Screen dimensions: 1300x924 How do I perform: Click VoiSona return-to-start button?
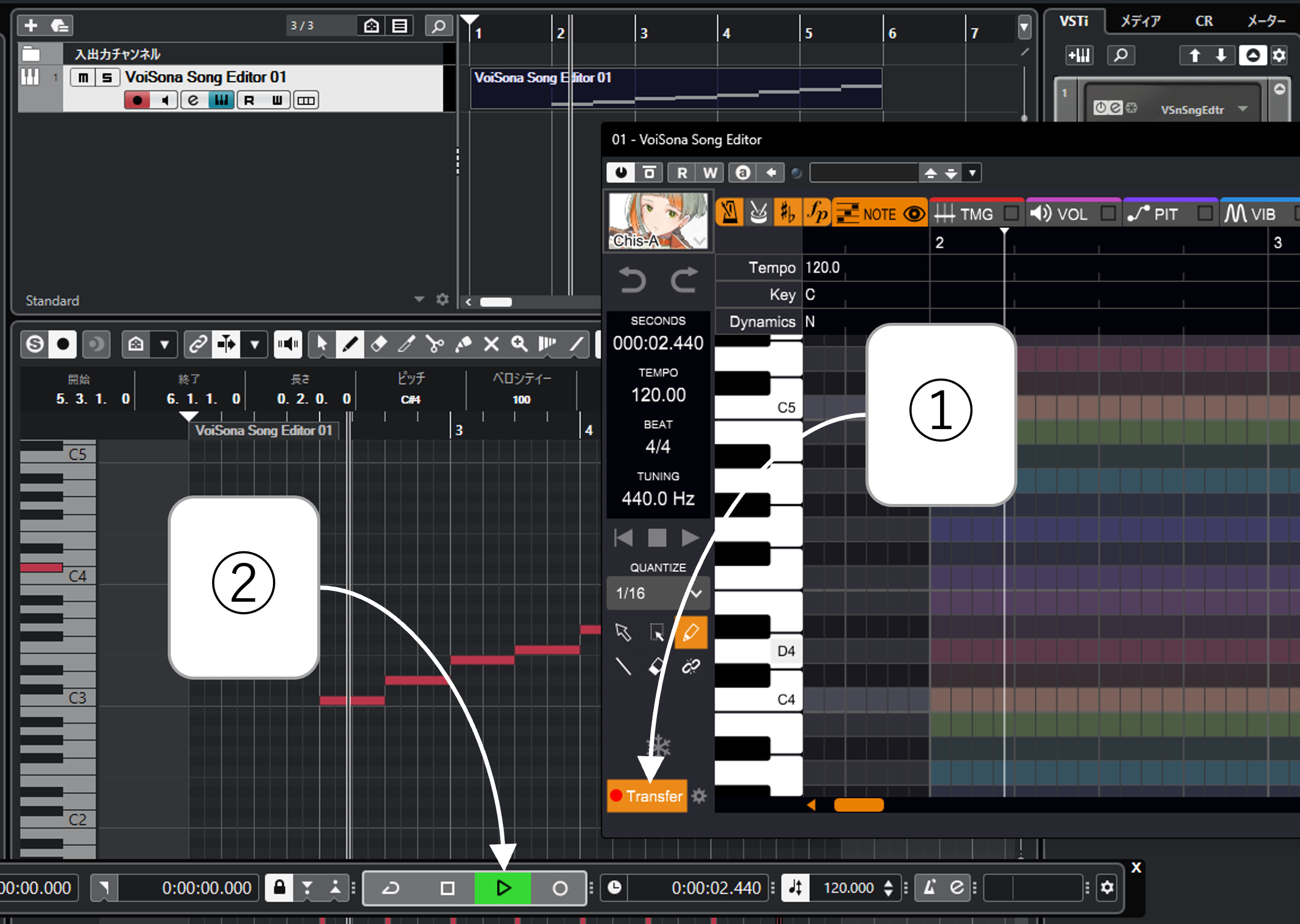pyautogui.click(x=624, y=538)
